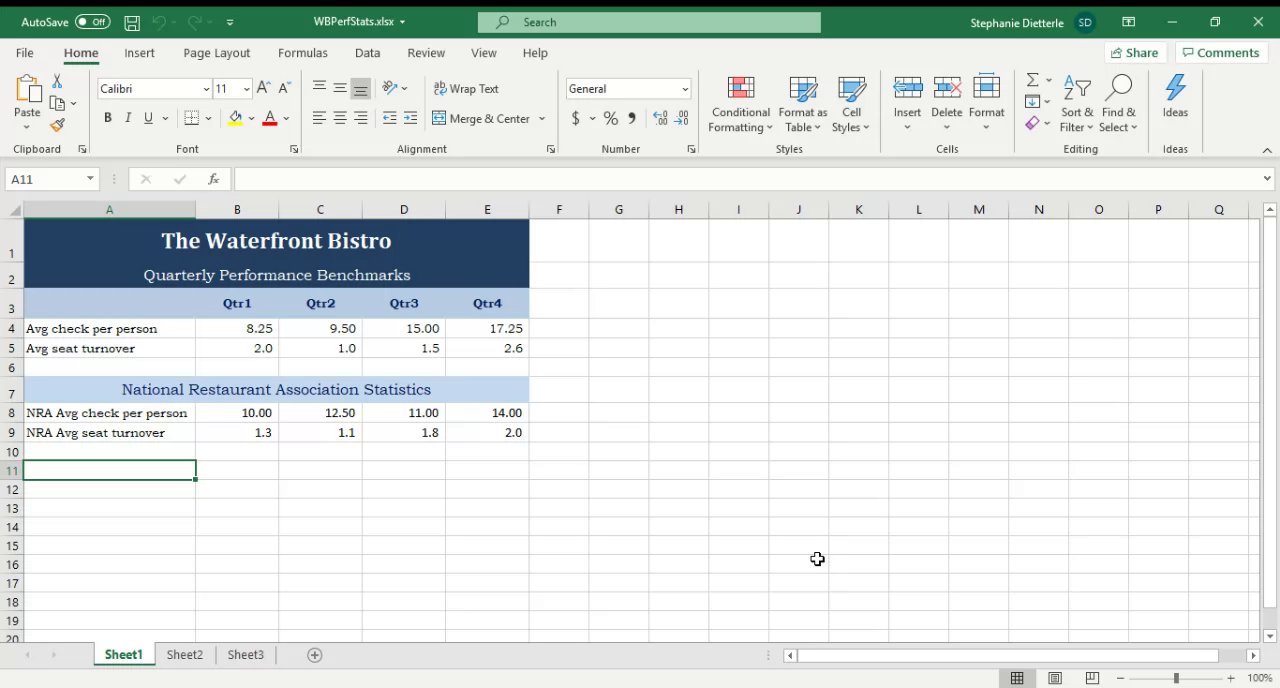Open Sort & Filter menu
Image resolution: width=1280 pixels, height=688 pixels.
tap(1077, 104)
